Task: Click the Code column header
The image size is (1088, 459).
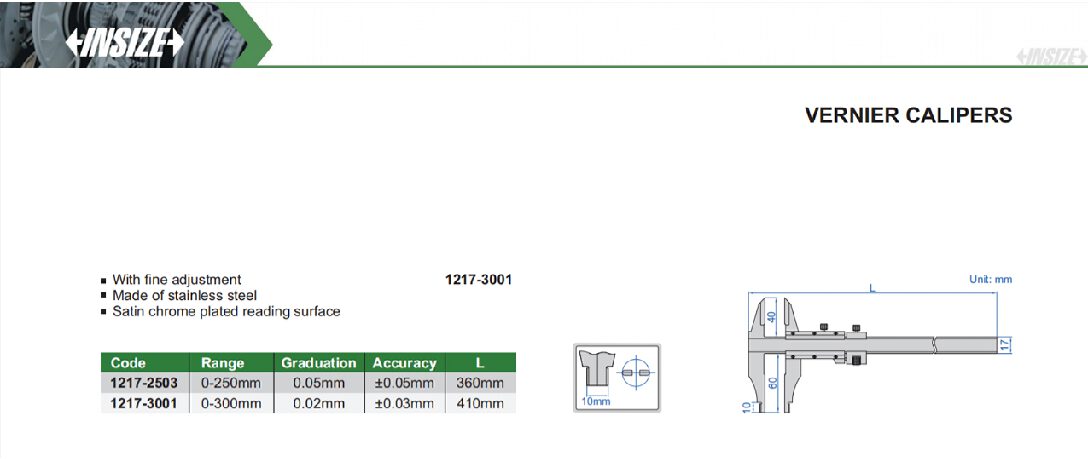Action: 129,363
